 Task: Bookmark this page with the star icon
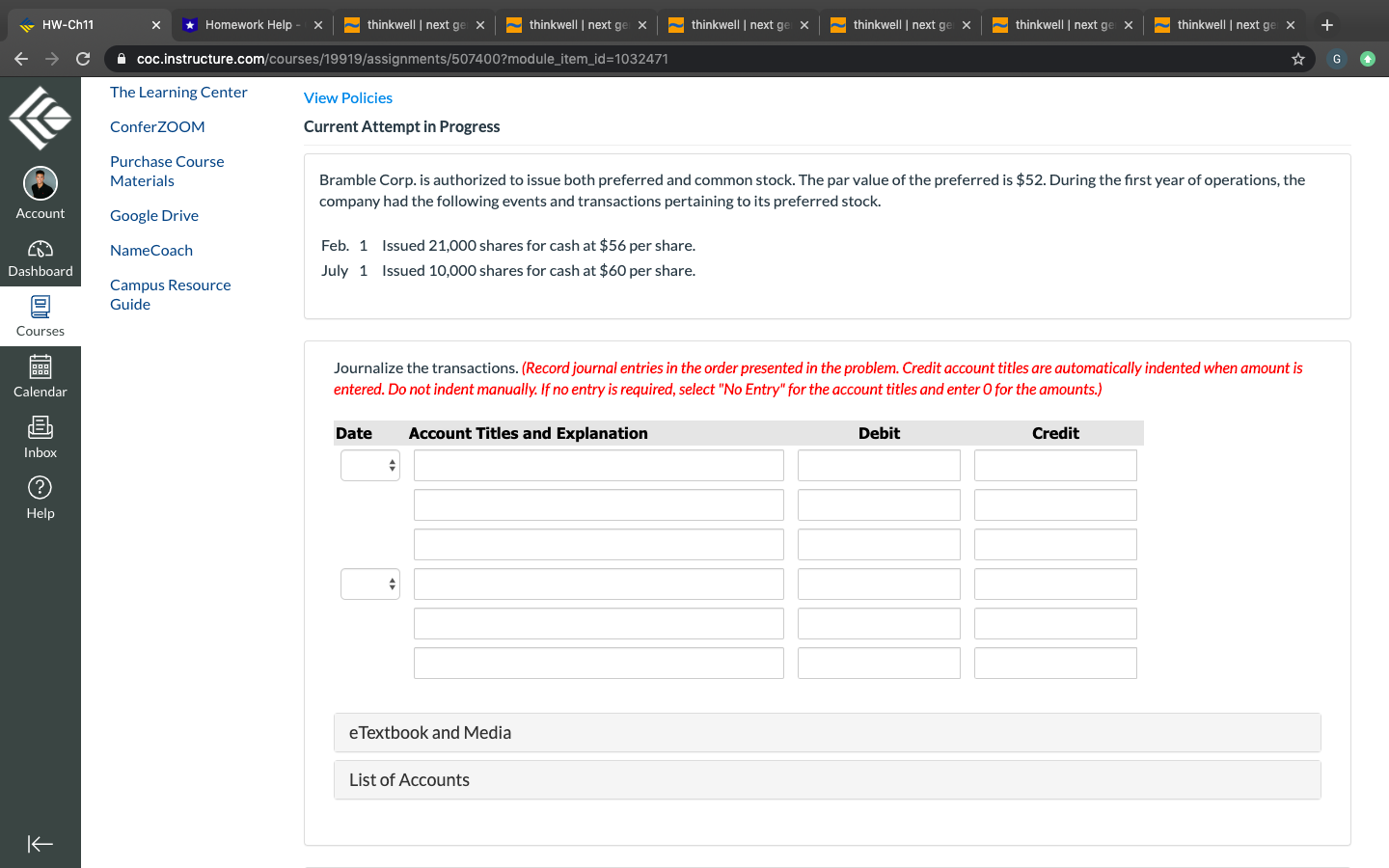[1298, 59]
